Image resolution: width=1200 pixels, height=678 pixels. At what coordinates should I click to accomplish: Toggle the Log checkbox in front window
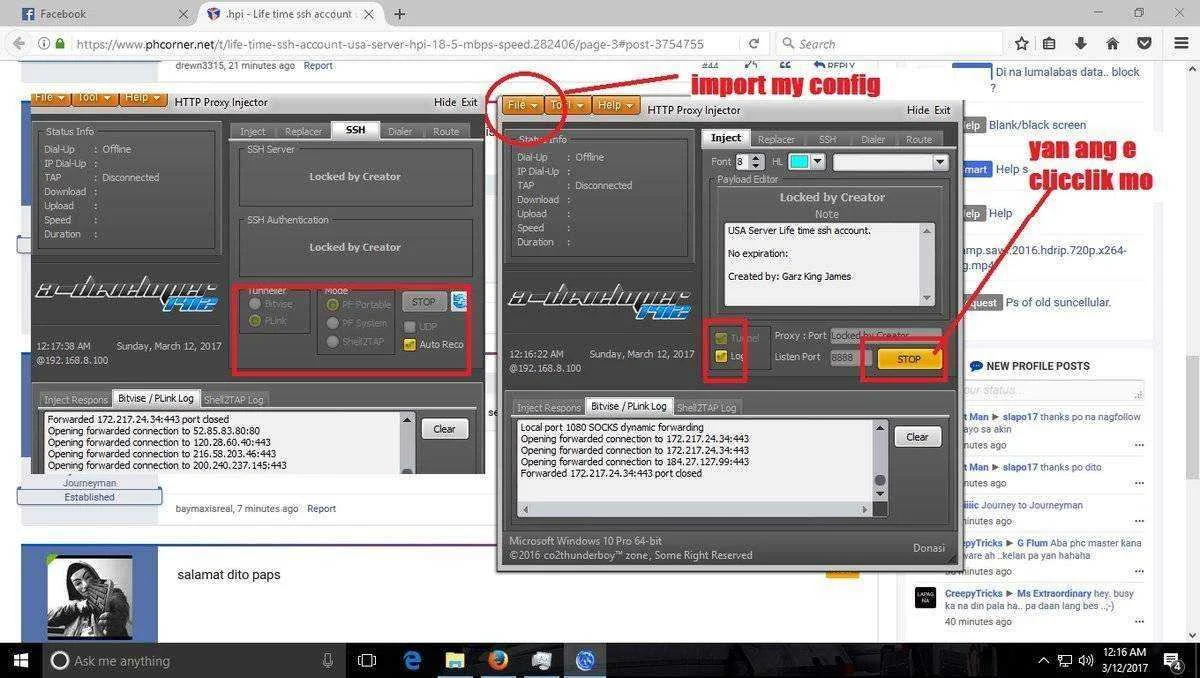coord(720,356)
